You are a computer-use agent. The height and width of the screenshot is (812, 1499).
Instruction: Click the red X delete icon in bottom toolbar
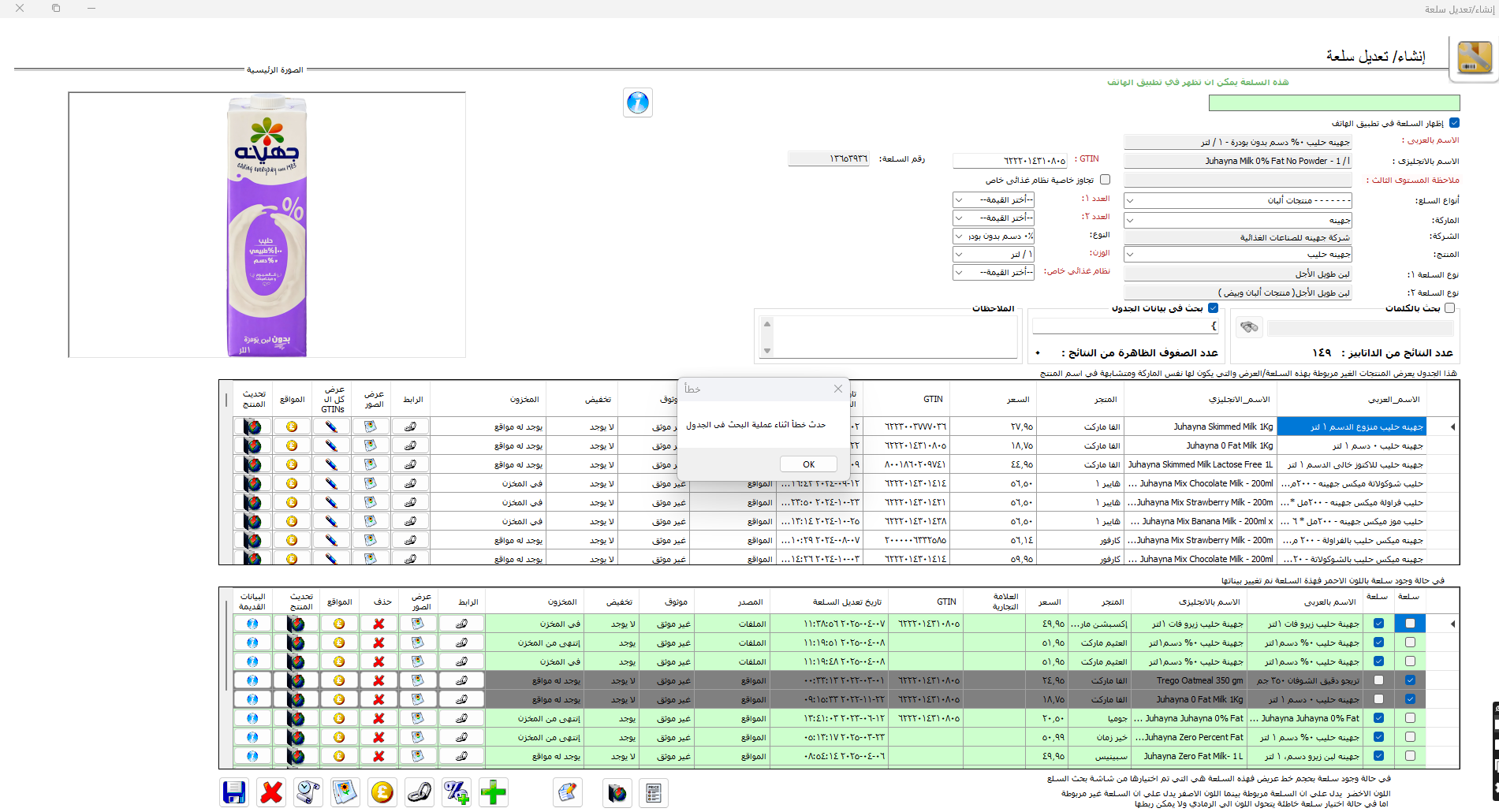tap(272, 792)
